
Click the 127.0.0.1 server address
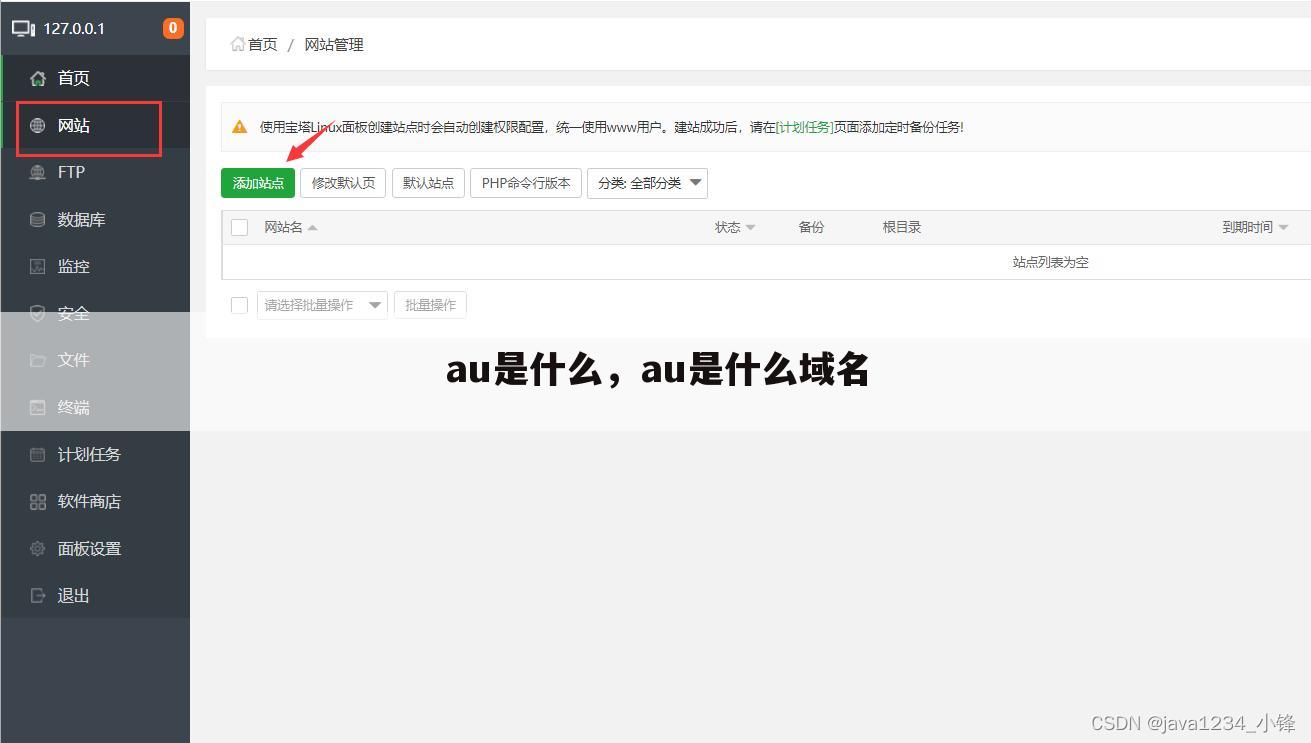click(74, 28)
